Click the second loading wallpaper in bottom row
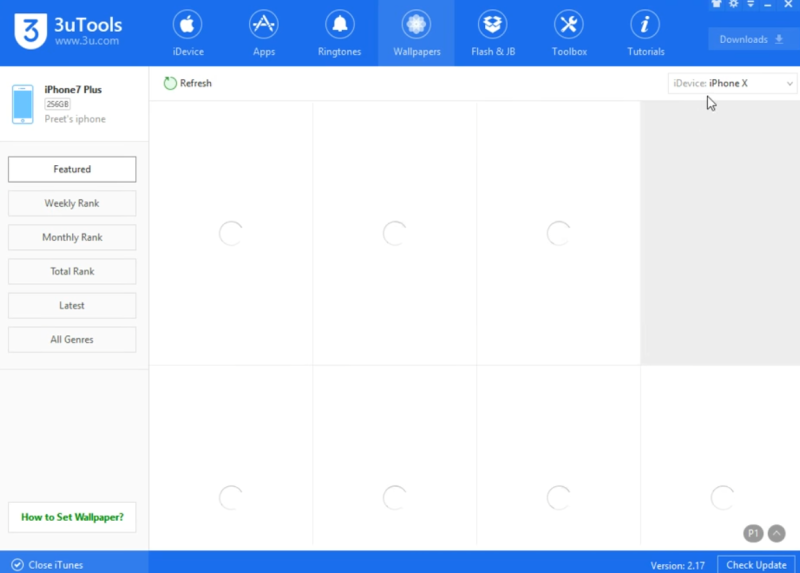This screenshot has width=800, height=573. point(394,497)
